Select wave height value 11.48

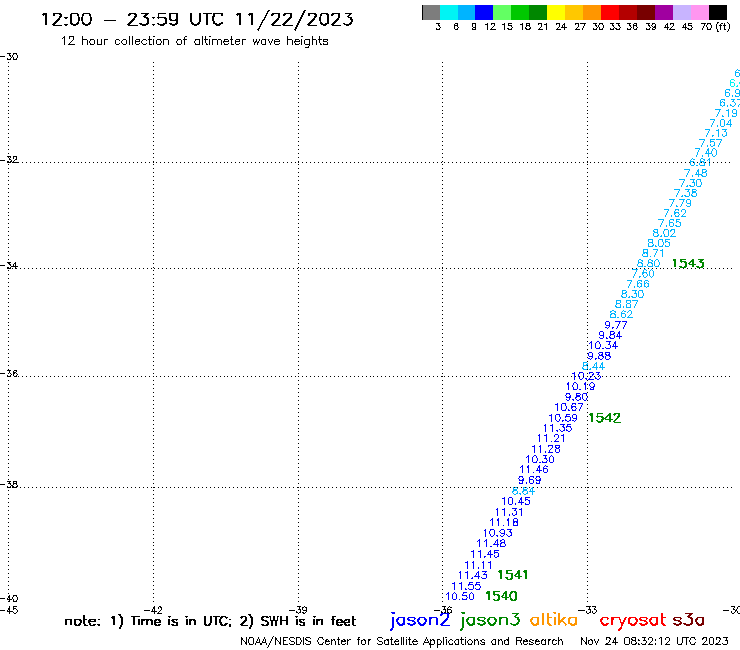tap(491, 543)
